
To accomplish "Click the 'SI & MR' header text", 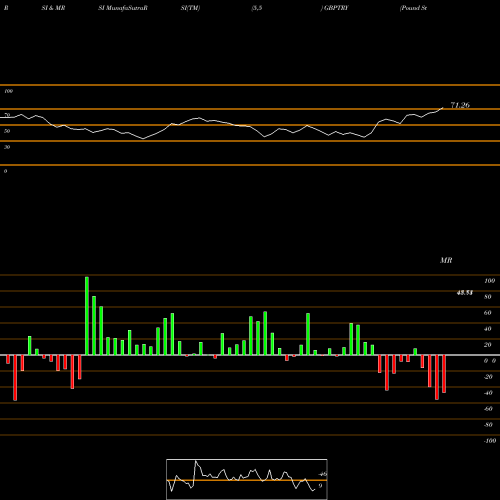I will (x=53, y=8).
